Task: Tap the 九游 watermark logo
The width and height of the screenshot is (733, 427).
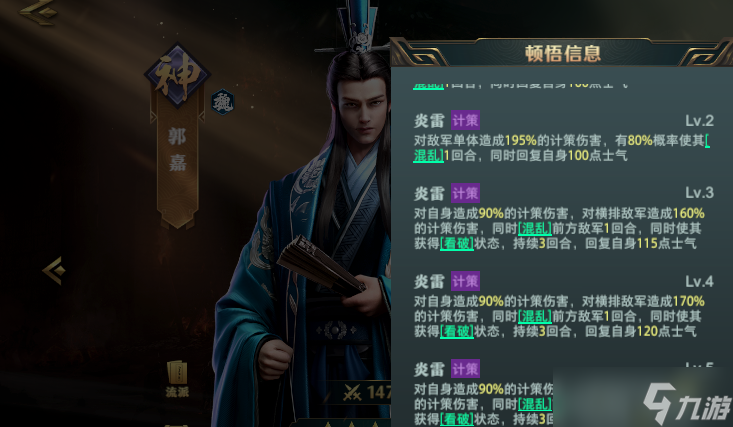Action: pyautogui.click(x=686, y=402)
